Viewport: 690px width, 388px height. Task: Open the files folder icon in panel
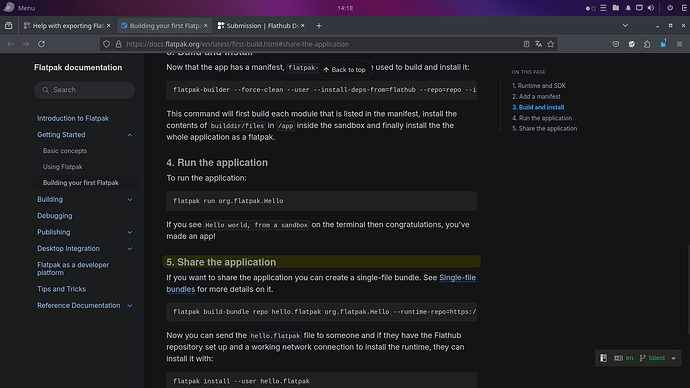tap(616, 8)
